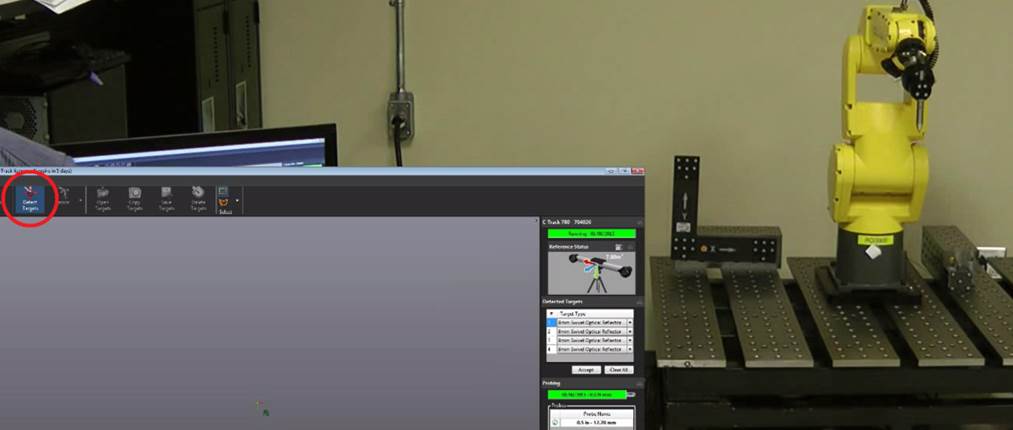
Task: Click the Clear All button
Action: point(619,370)
